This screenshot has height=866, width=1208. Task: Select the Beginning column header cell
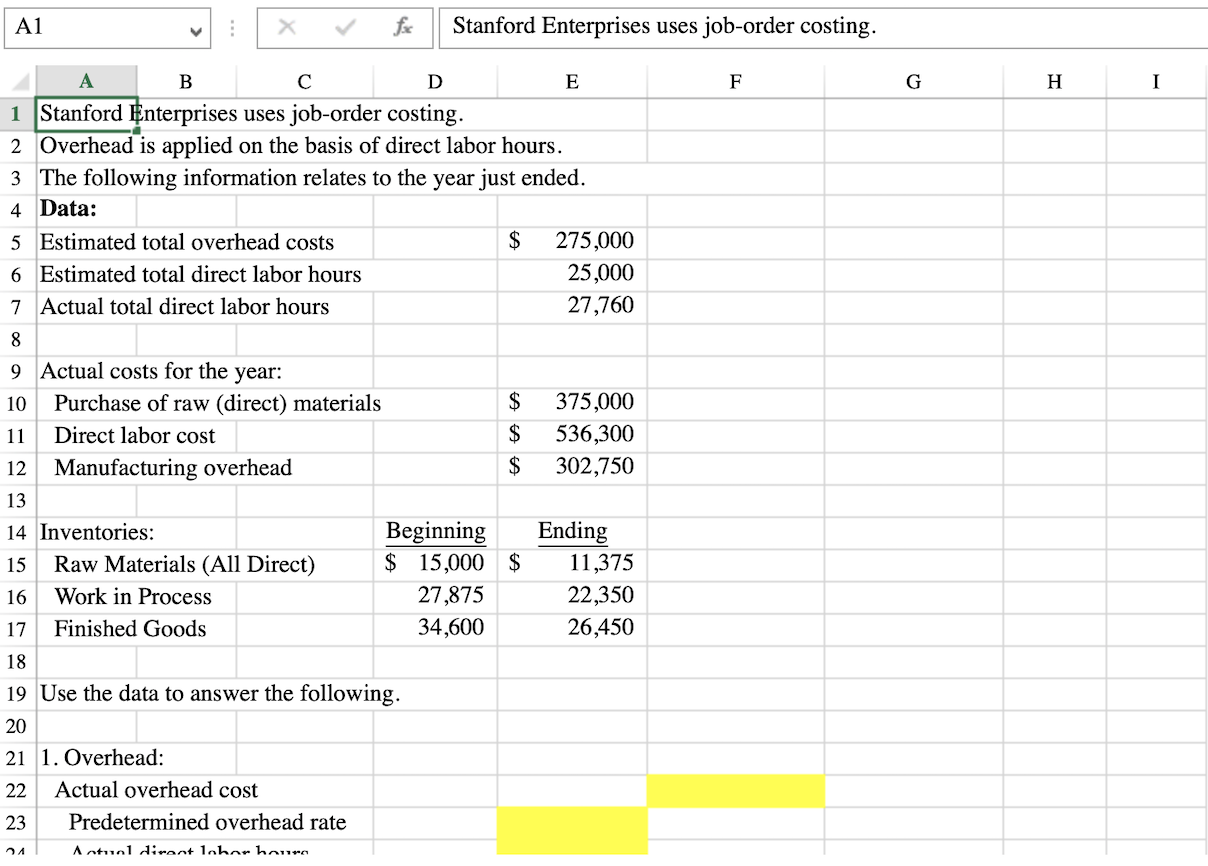coord(435,532)
